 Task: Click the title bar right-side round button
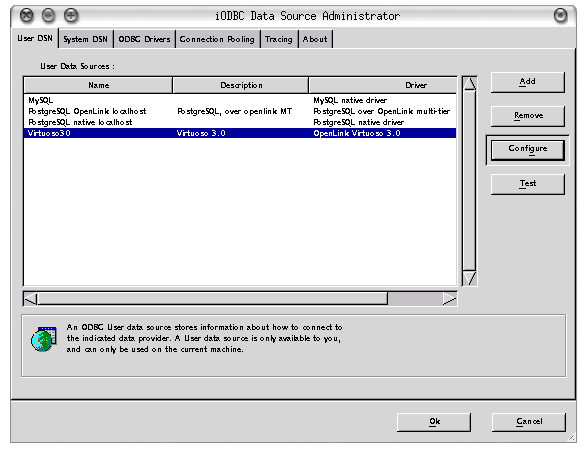[x=560, y=16]
